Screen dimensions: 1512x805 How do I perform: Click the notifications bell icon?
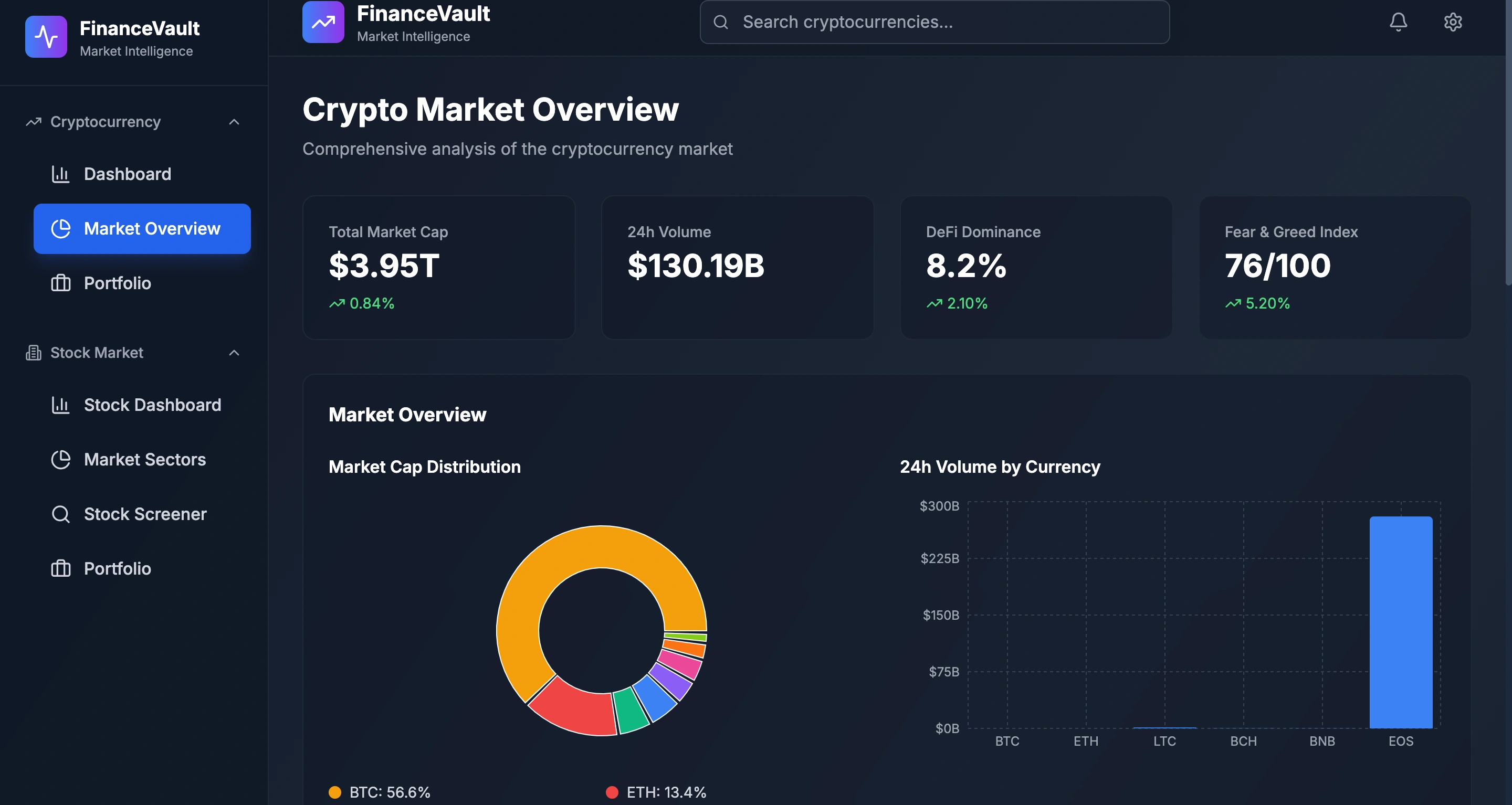[1398, 22]
